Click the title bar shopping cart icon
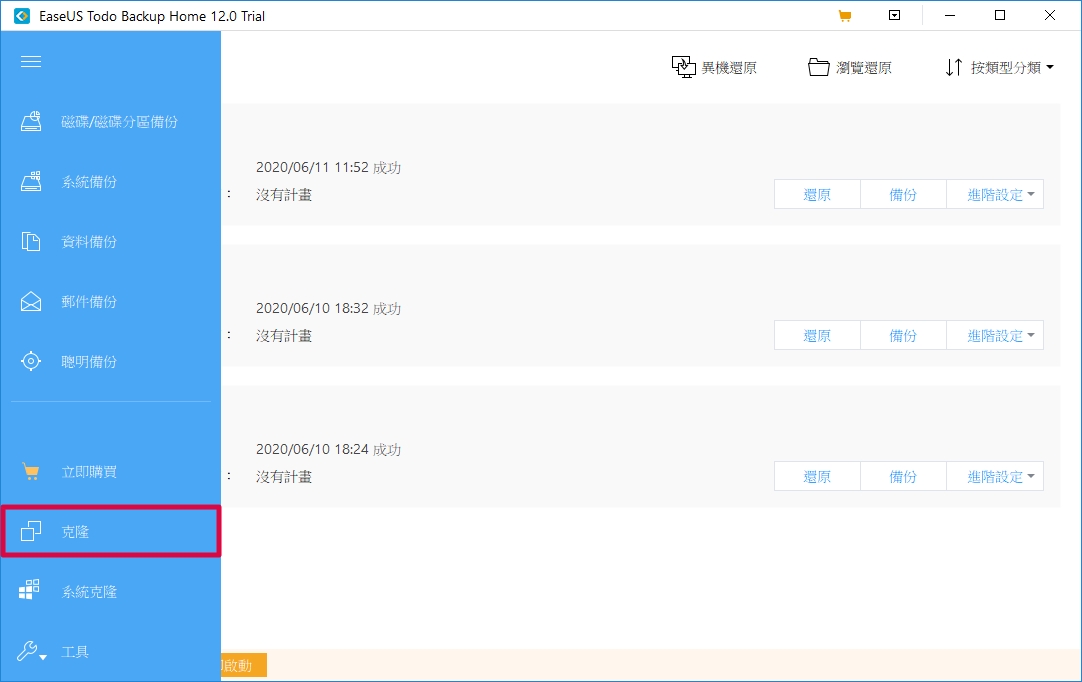1082x682 pixels. click(x=845, y=16)
